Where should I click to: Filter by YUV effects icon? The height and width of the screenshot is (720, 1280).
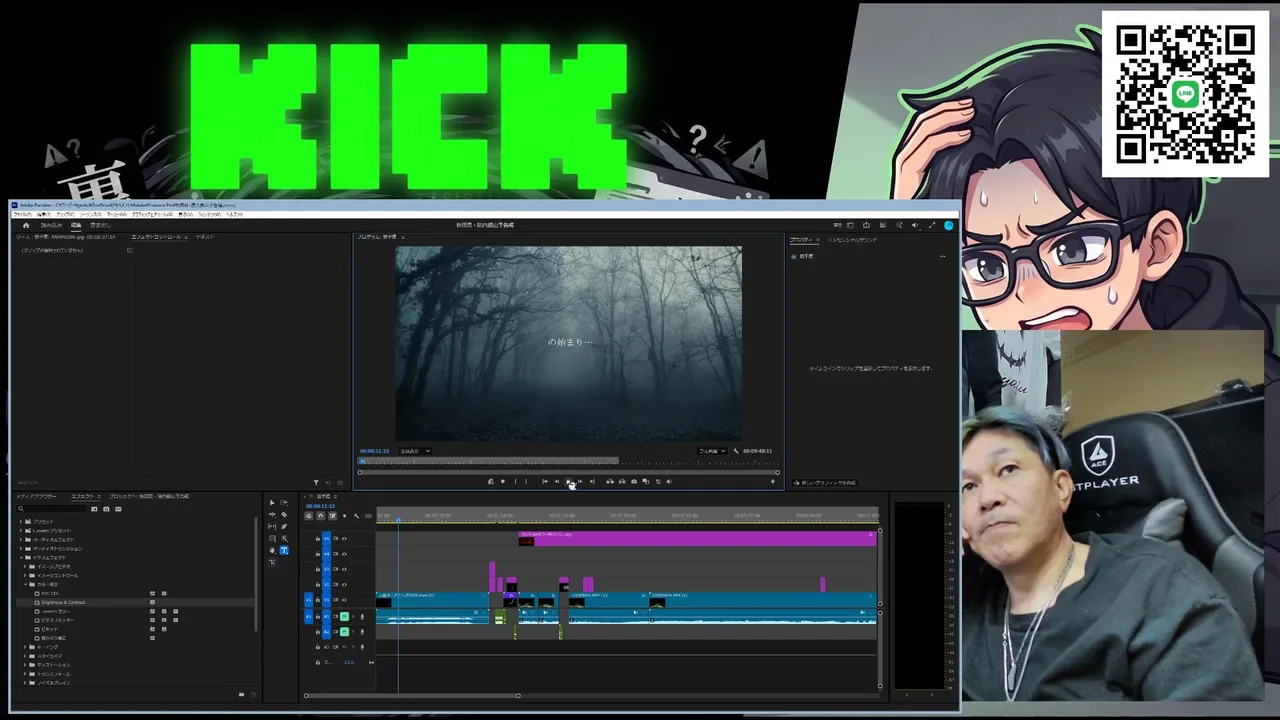click(x=118, y=509)
